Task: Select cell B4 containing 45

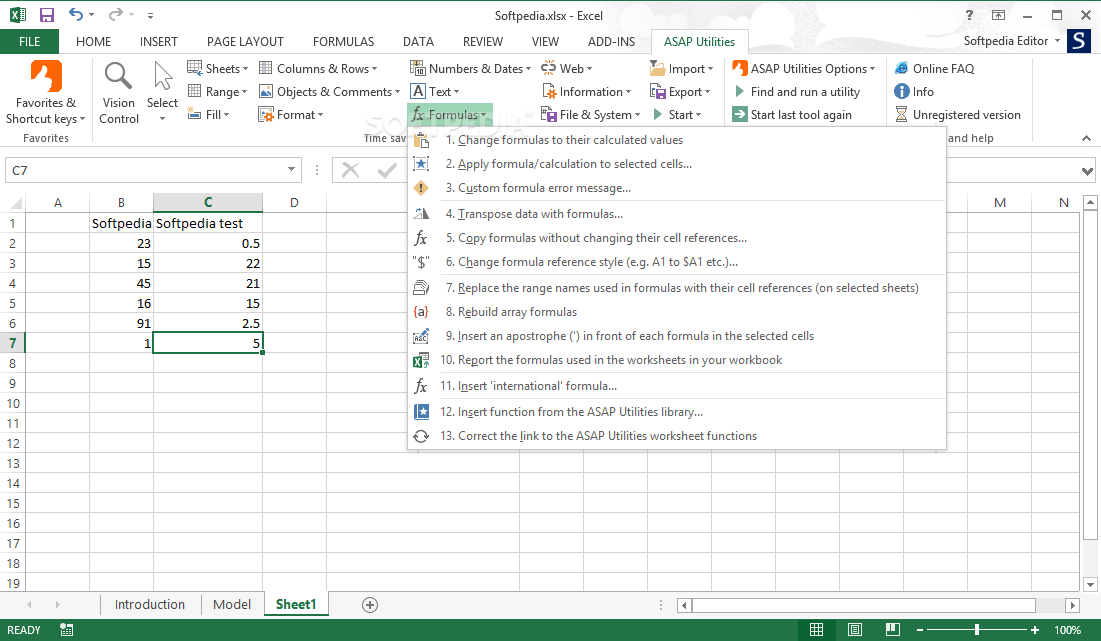Action: pyautogui.click(x=121, y=283)
